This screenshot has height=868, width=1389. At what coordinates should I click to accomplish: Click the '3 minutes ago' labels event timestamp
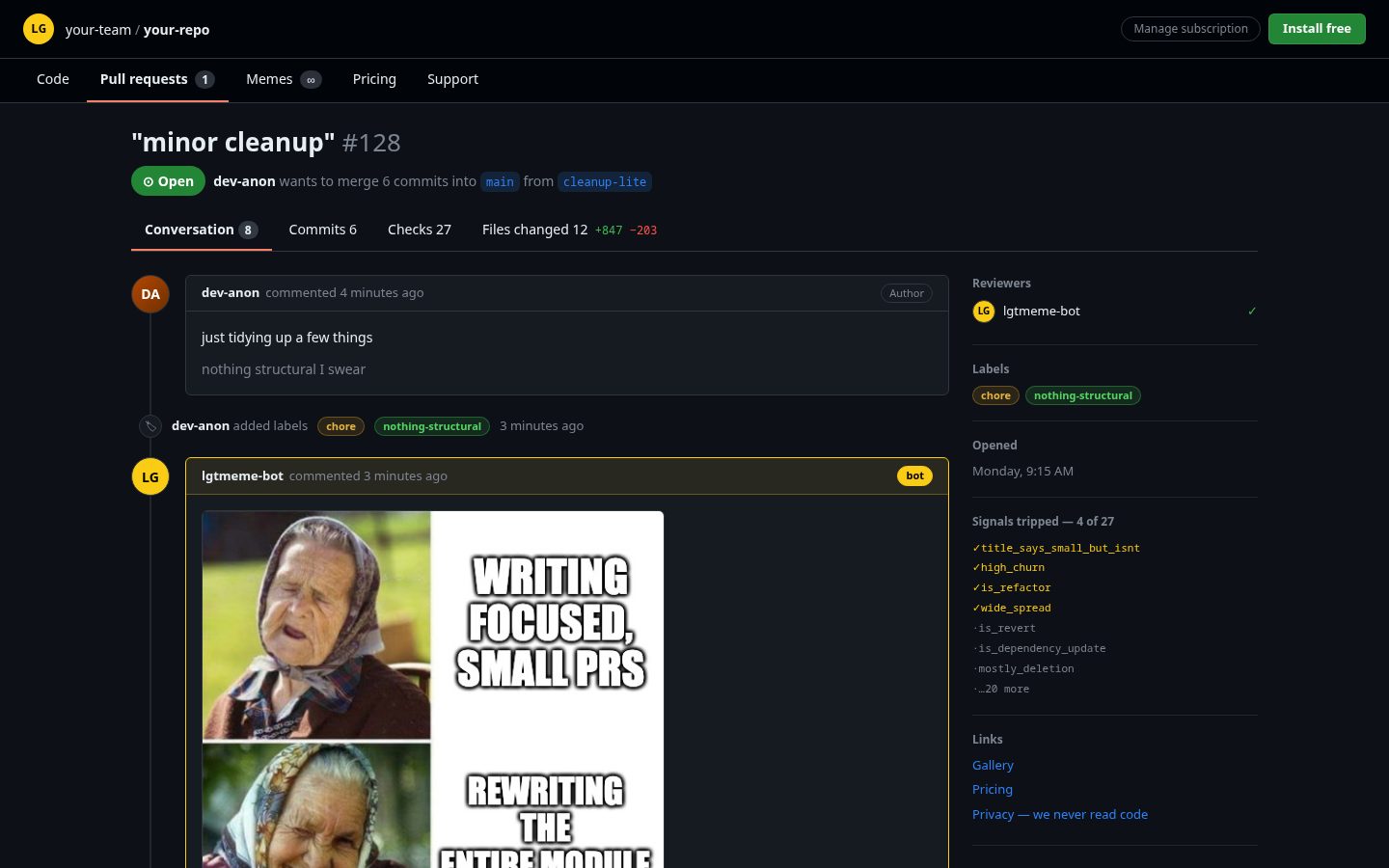pos(541,425)
